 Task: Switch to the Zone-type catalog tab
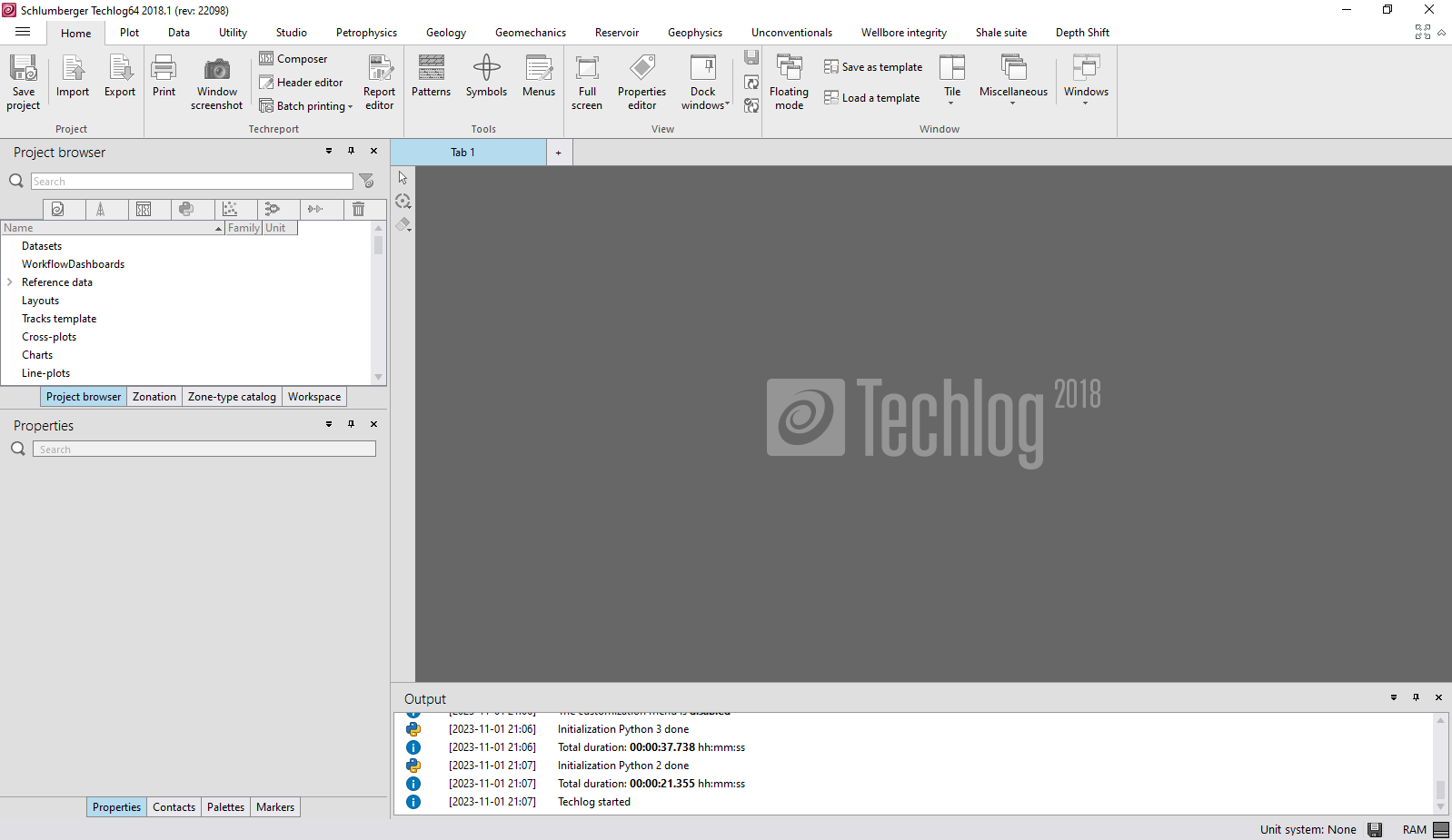tap(232, 397)
